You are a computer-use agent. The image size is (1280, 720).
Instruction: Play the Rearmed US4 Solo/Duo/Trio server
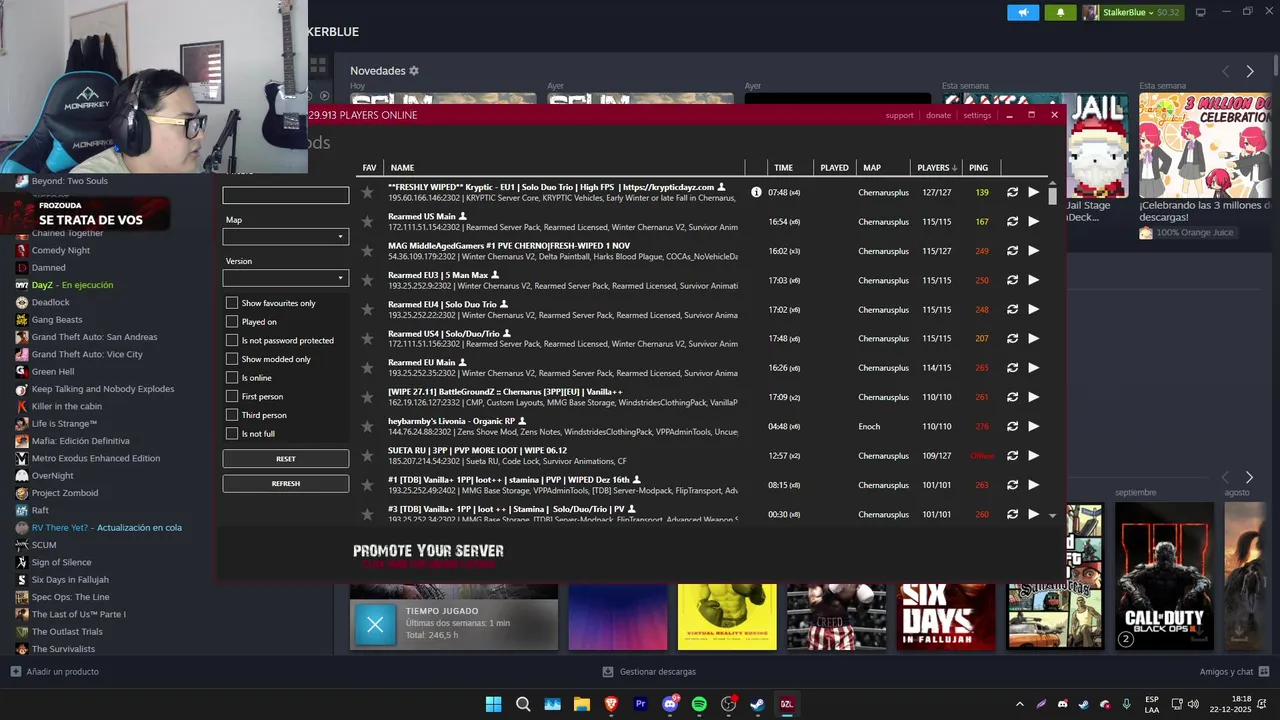1034,338
